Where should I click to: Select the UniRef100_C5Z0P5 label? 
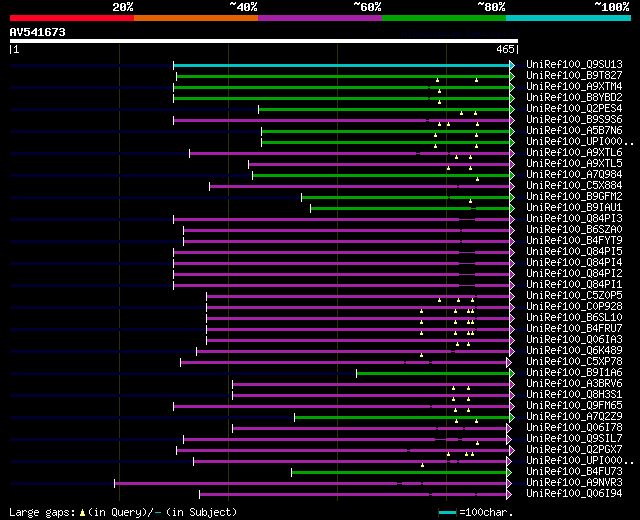coord(574,296)
